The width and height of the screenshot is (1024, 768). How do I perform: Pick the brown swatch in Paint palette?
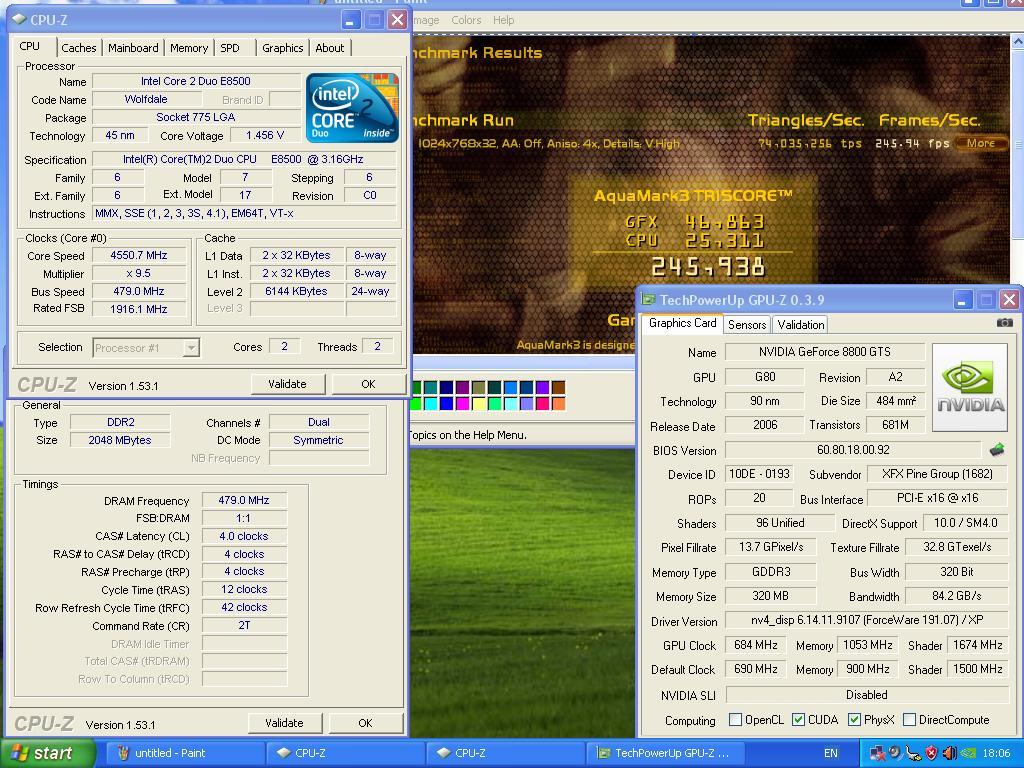coord(558,387)
